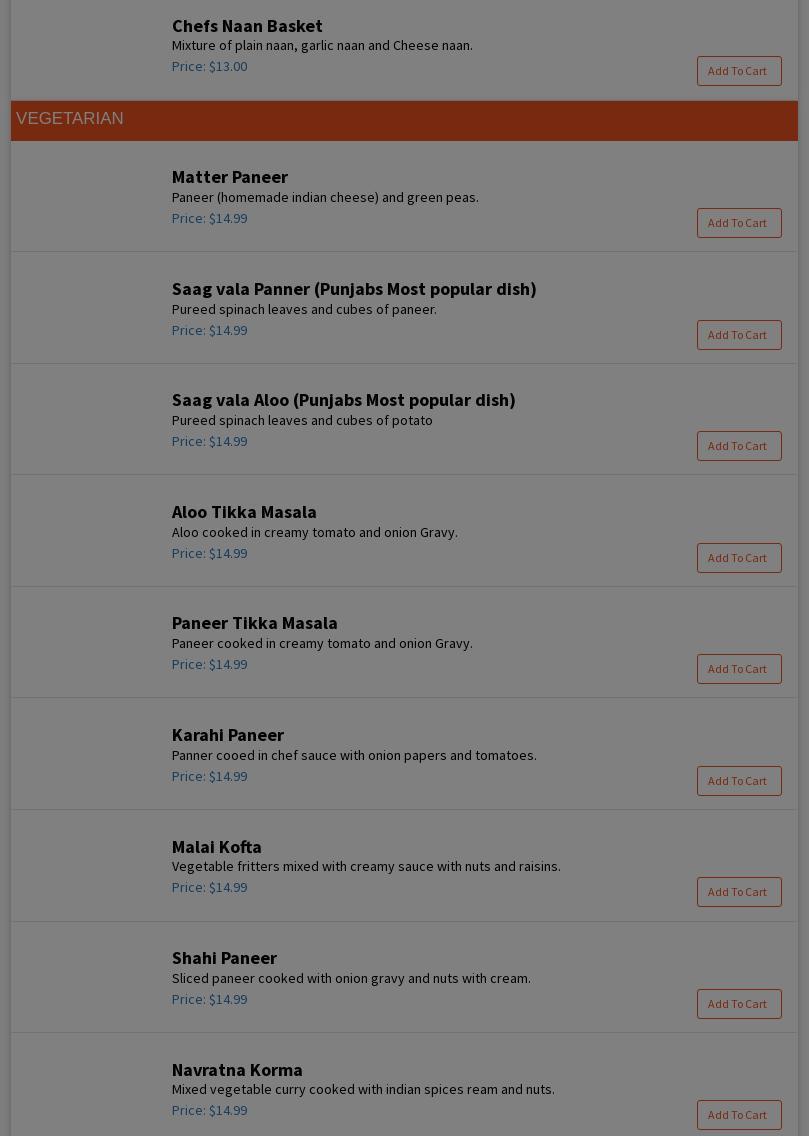809x1136 pixels.
Task: Add Saag vala Panner to cart
Action: (738, 335)
